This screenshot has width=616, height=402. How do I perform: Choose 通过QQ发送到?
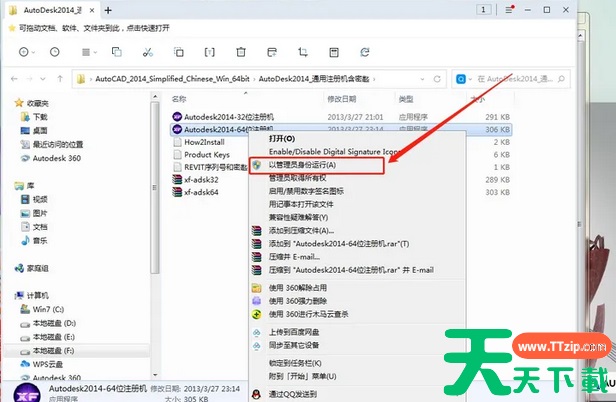click(293, 394)
